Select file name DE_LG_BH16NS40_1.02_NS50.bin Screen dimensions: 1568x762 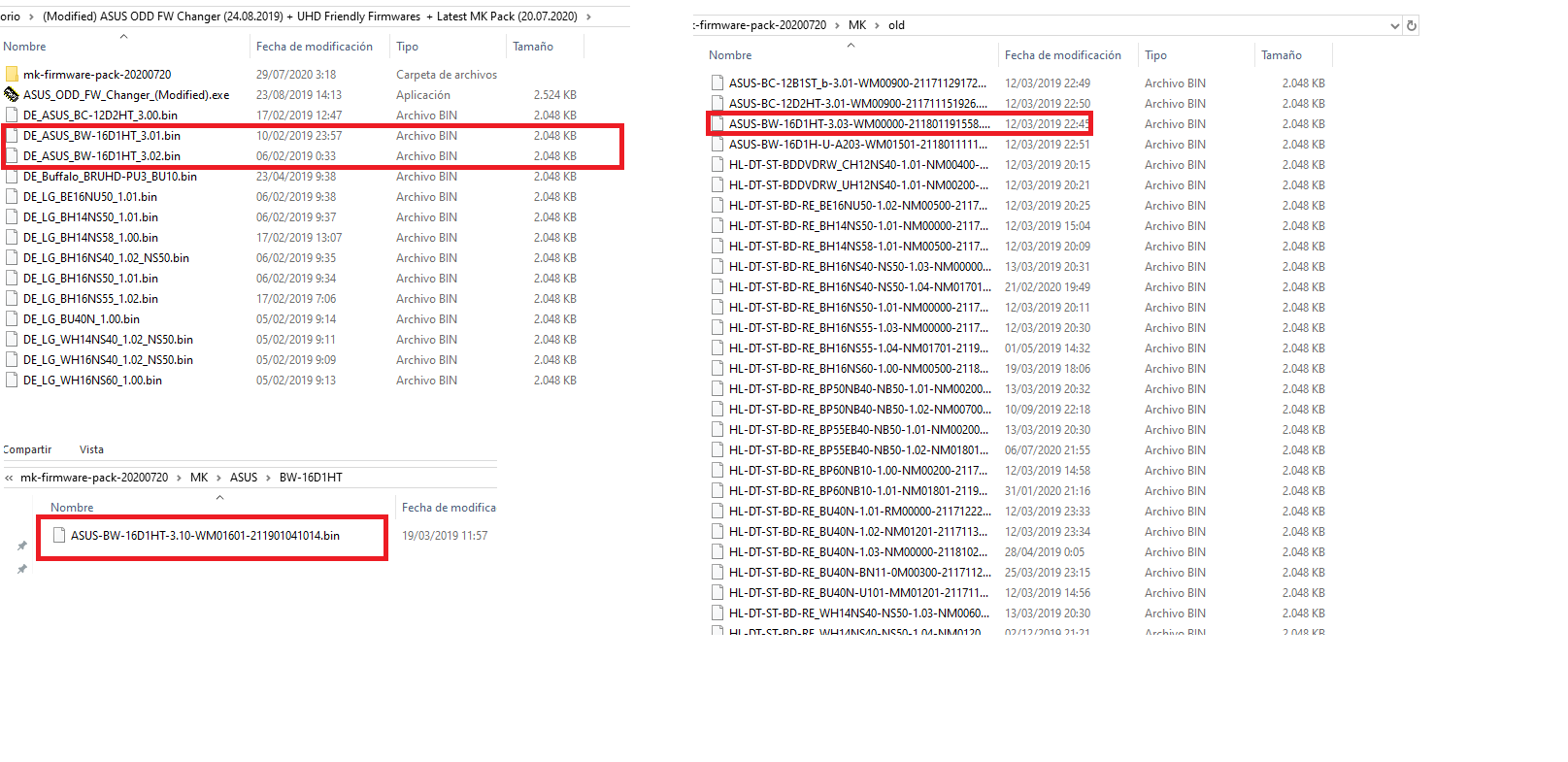point(106,257)
